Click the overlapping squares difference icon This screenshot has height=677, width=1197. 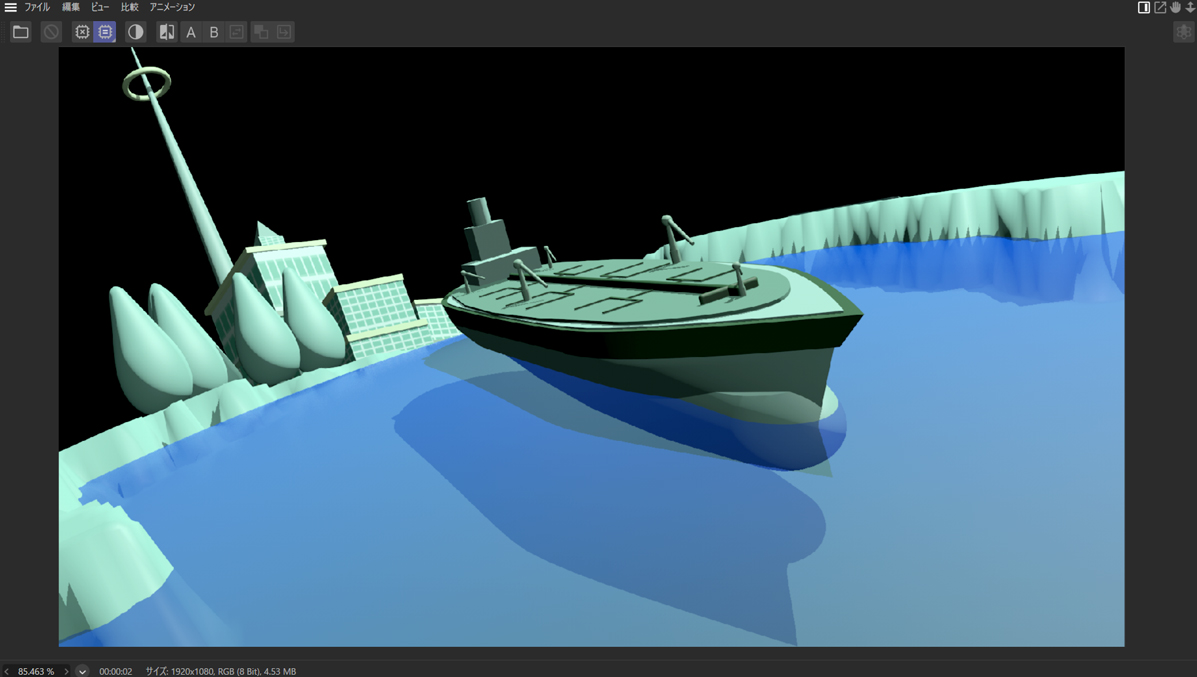point(261,32)
